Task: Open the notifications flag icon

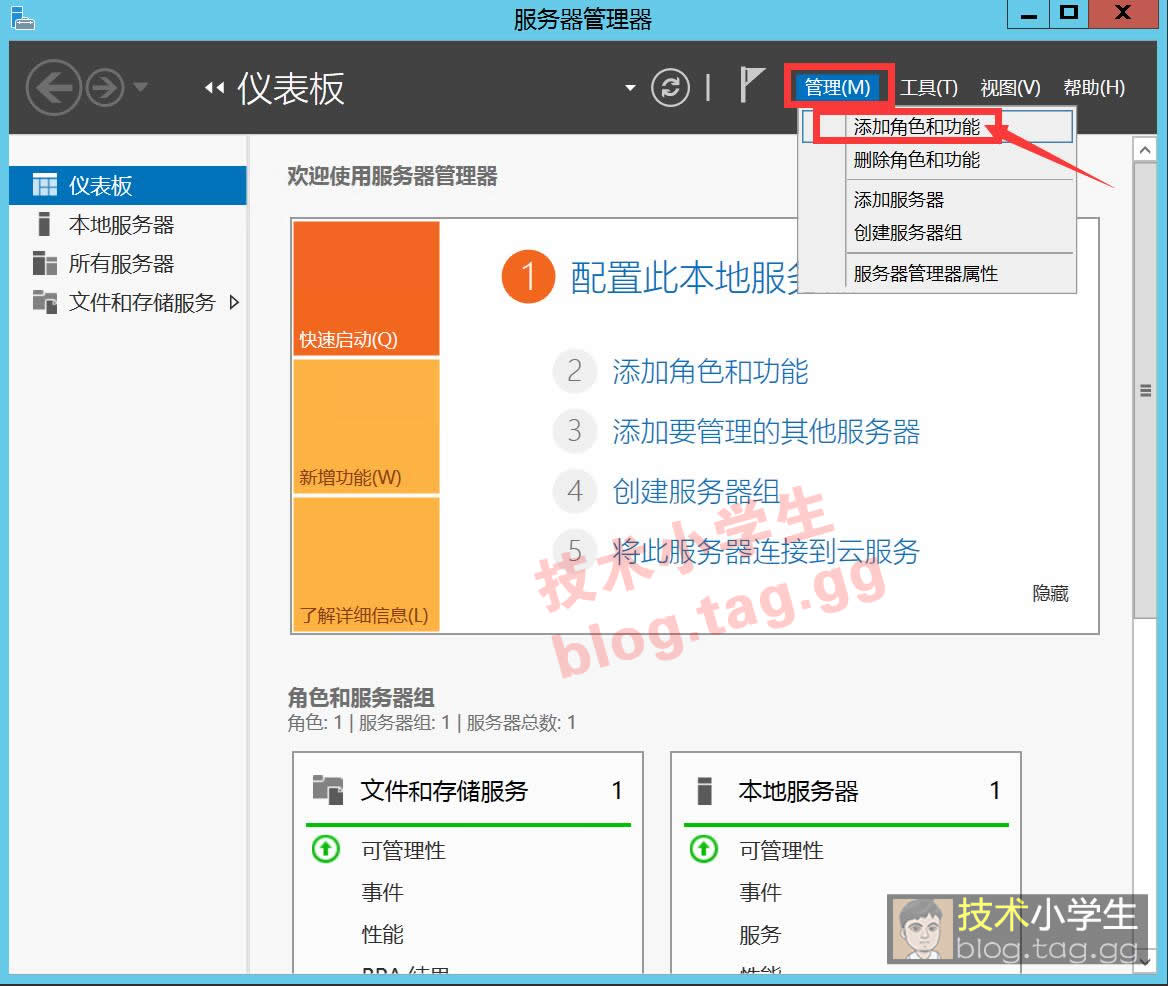Action: [751, 86]
